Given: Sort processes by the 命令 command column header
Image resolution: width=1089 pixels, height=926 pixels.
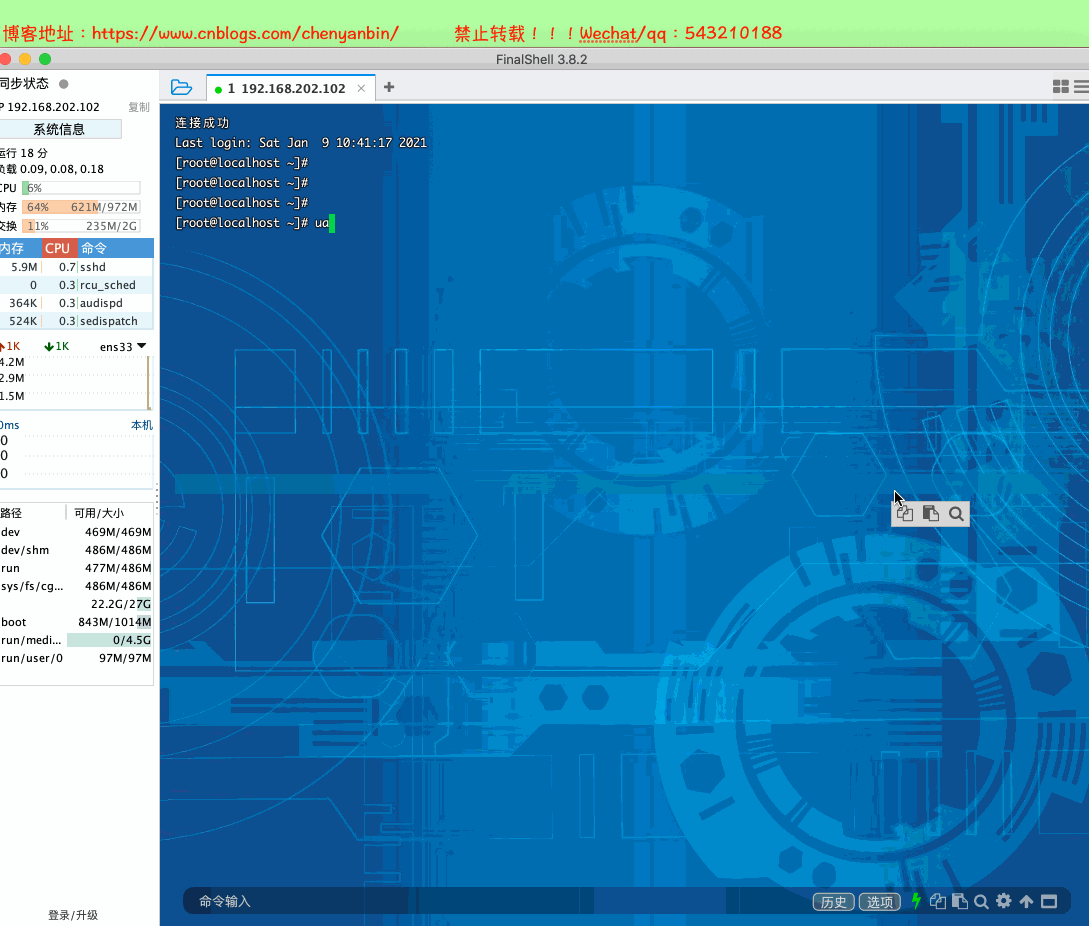Looking at the screenshot, I should pyautogui.click(x=115, y=248).
